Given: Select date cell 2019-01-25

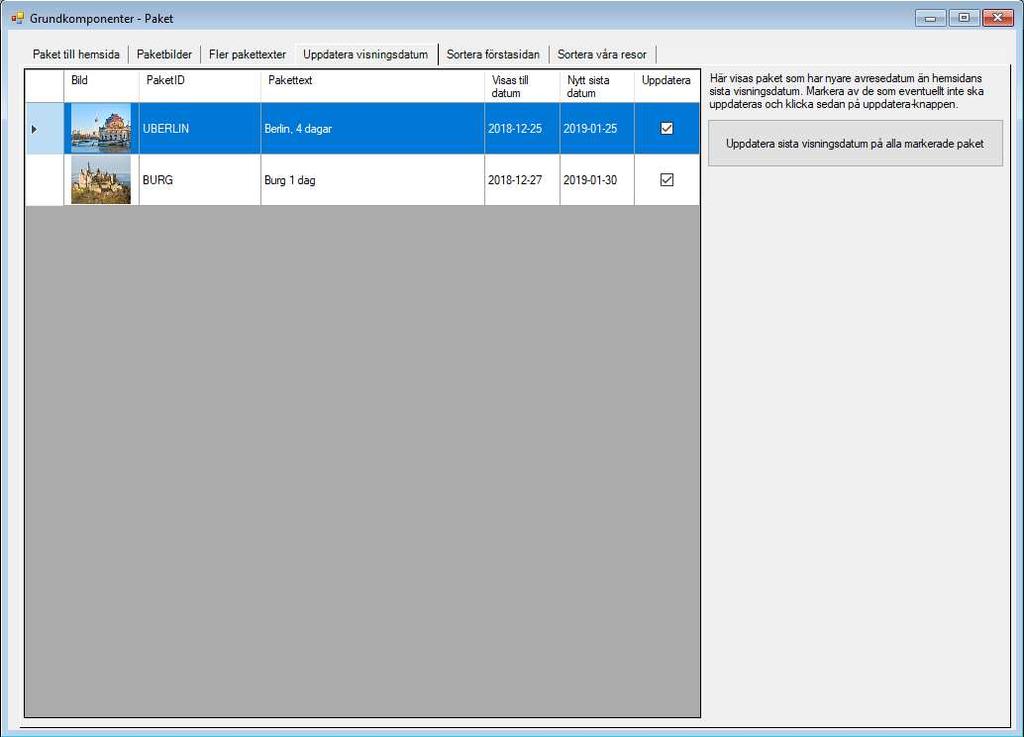Looking at the screenshot, I should coord(597,129).
